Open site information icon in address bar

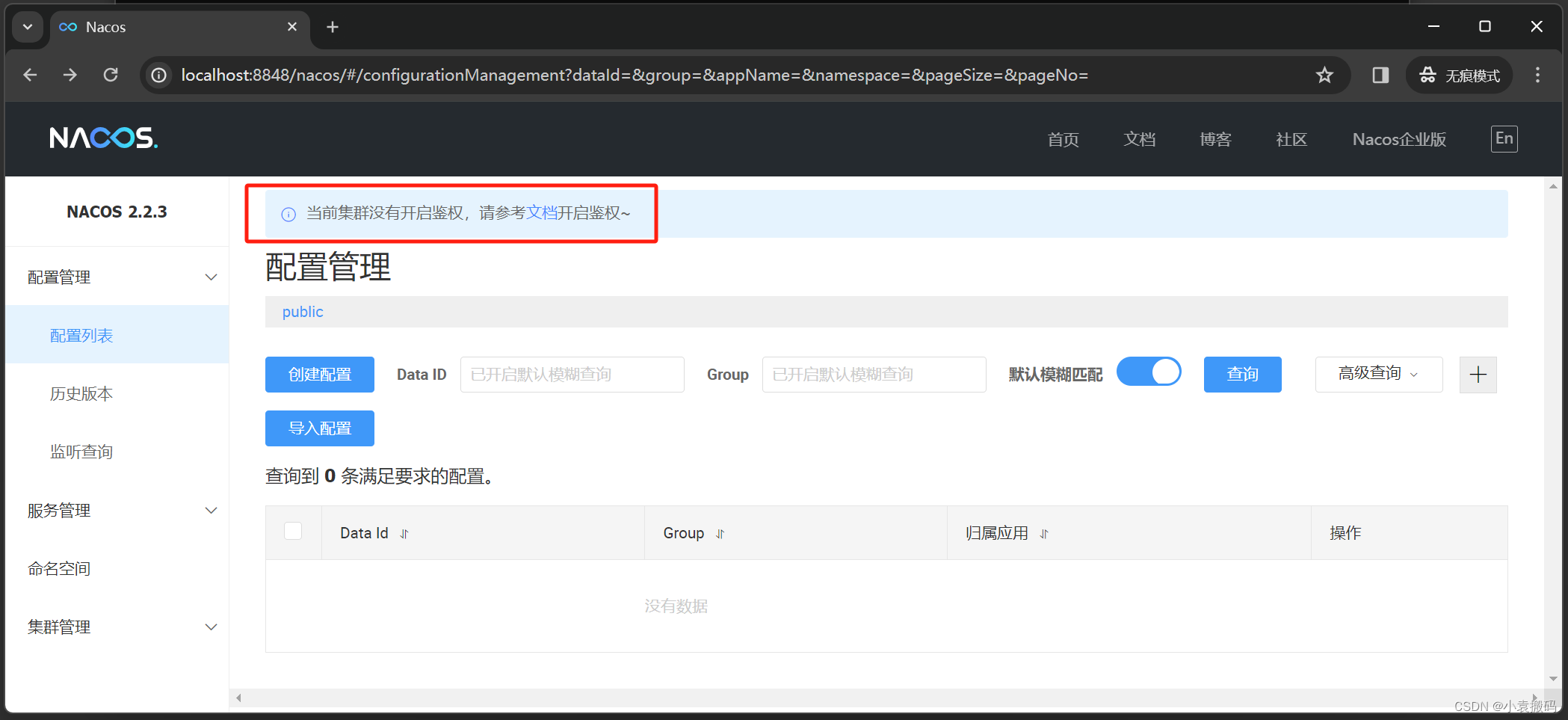pos(159,75)
